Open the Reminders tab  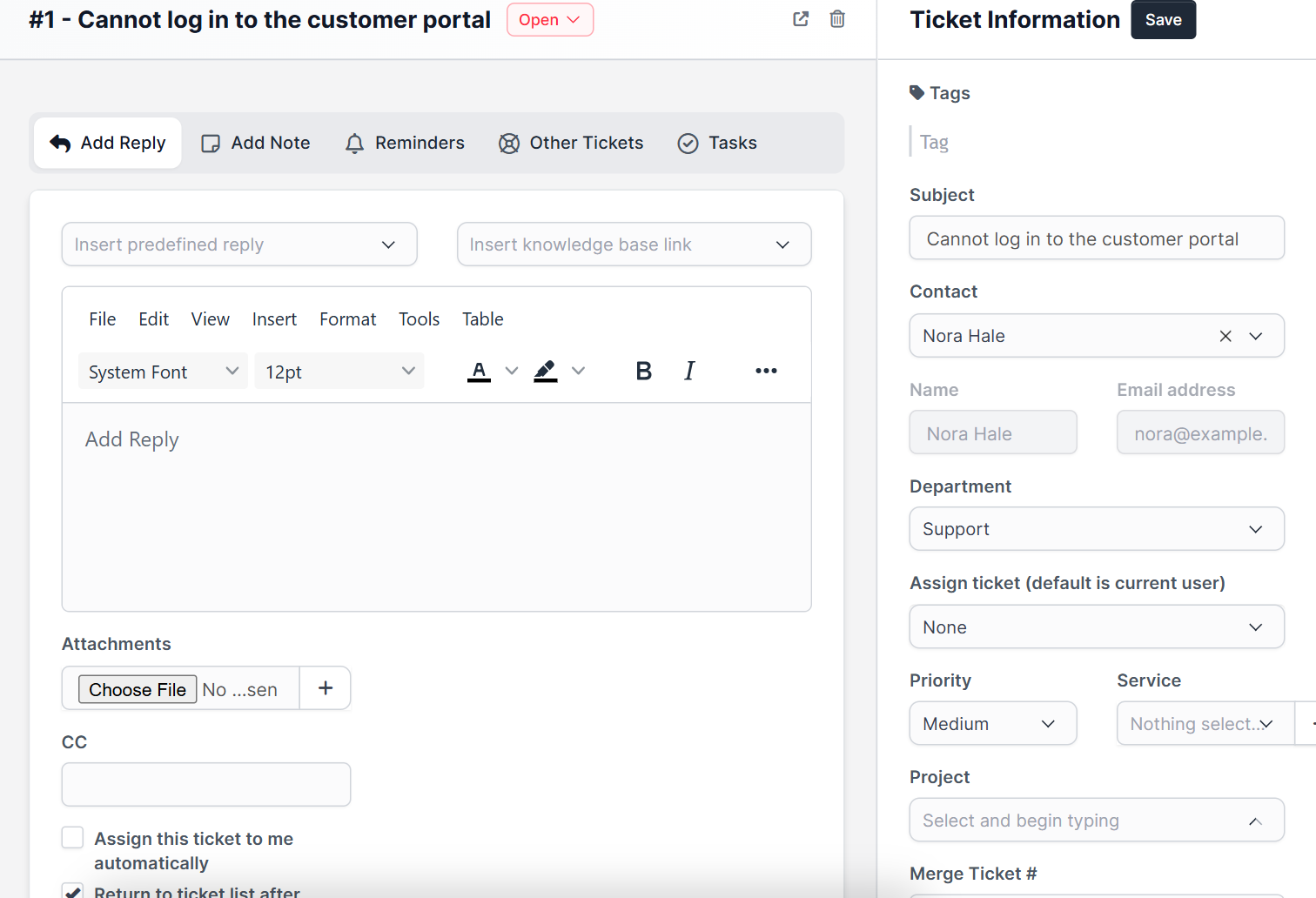coord(406,143)
